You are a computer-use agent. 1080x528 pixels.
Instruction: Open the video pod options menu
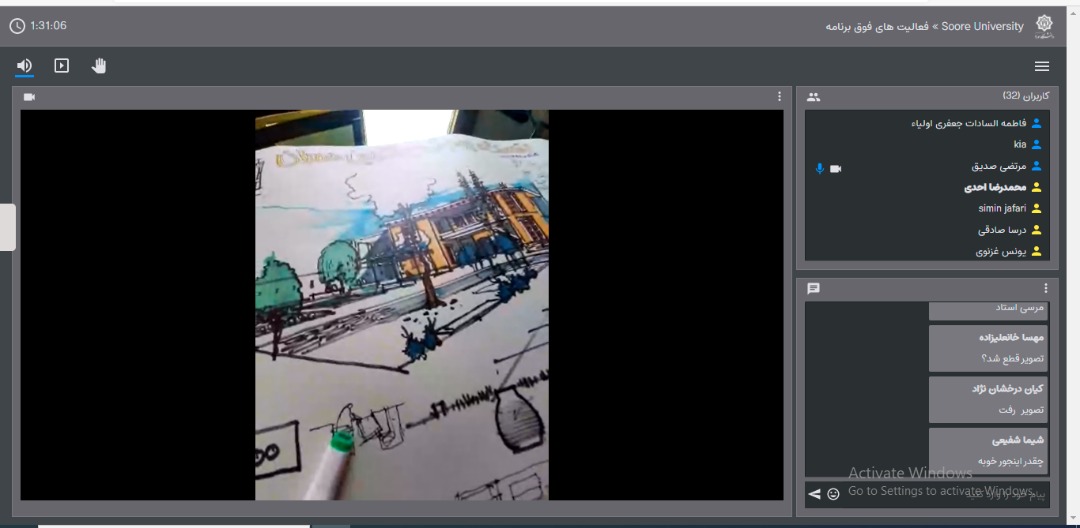[x=779, y=96]
